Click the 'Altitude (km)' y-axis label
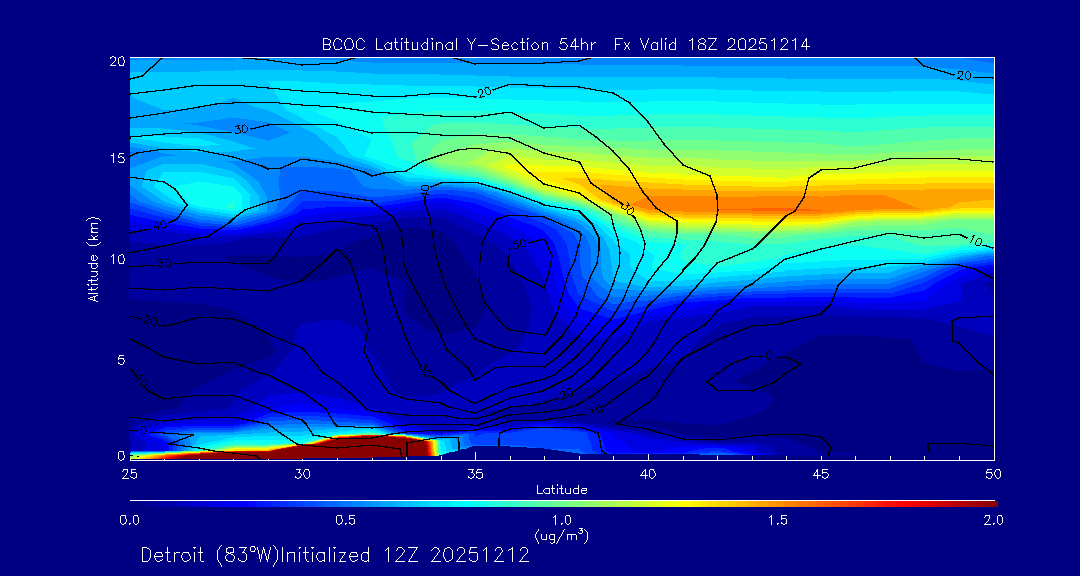The image size is (1080, 576). point(94,259)
